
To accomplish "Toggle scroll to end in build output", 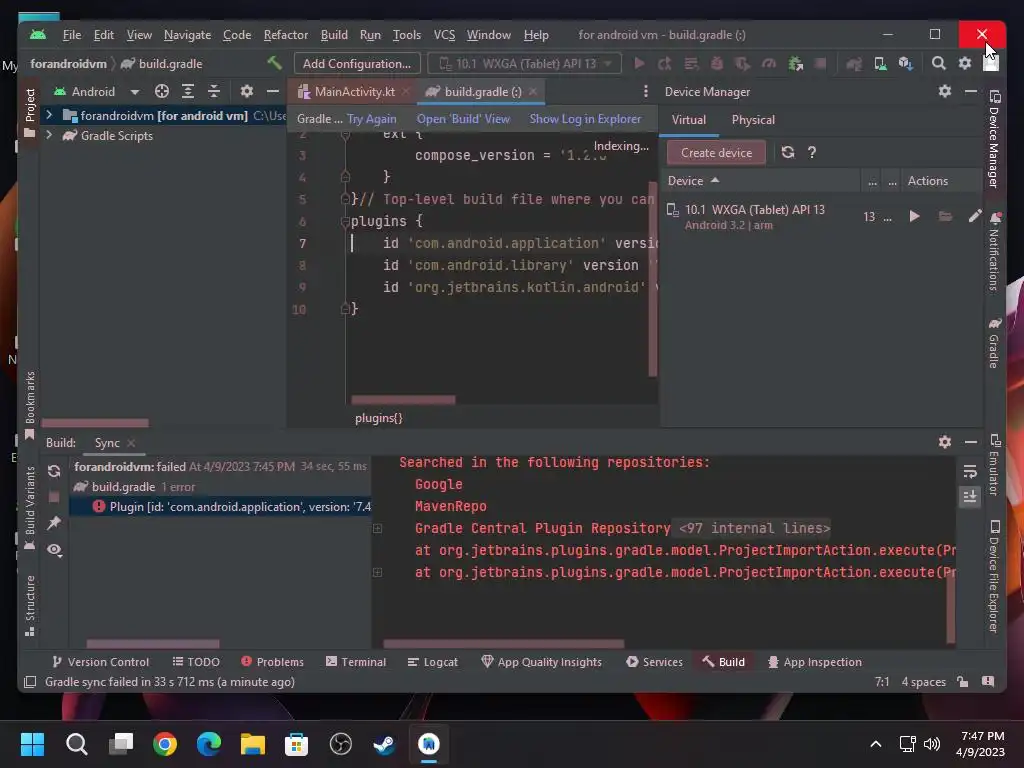I will (970, 497).
